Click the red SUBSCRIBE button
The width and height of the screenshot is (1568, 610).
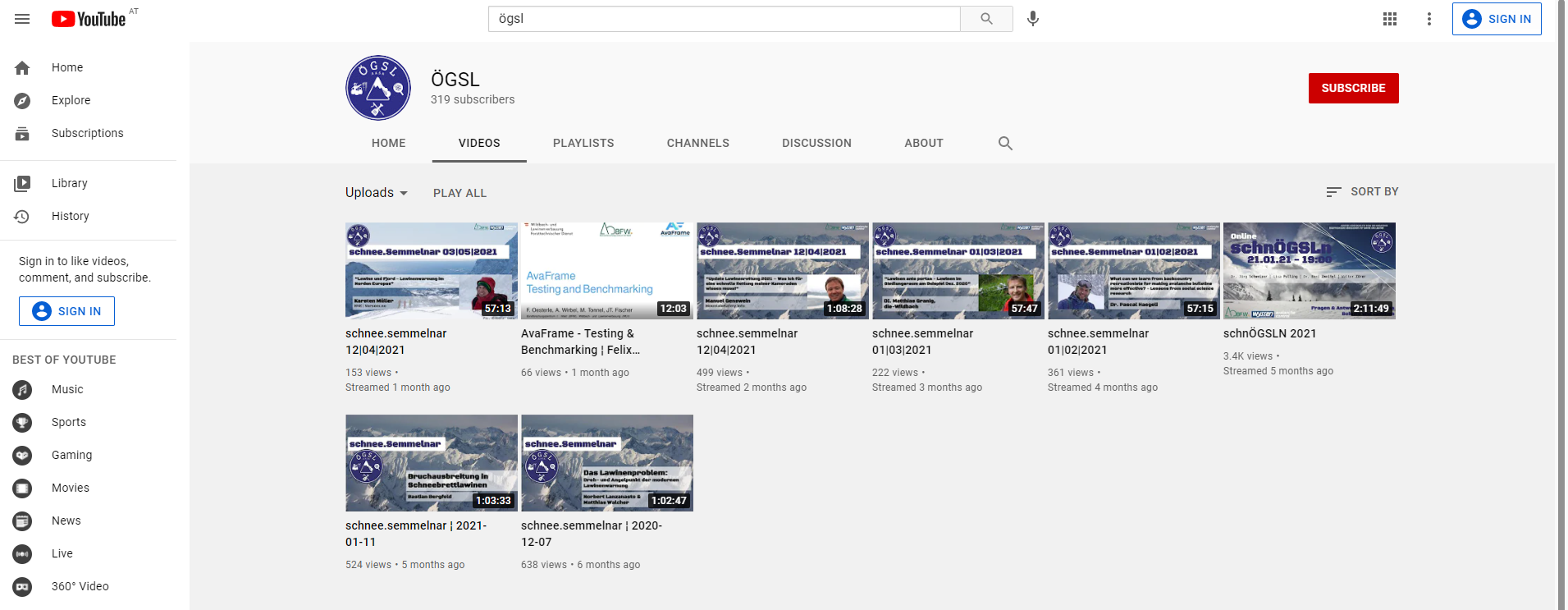[1353, 88]
